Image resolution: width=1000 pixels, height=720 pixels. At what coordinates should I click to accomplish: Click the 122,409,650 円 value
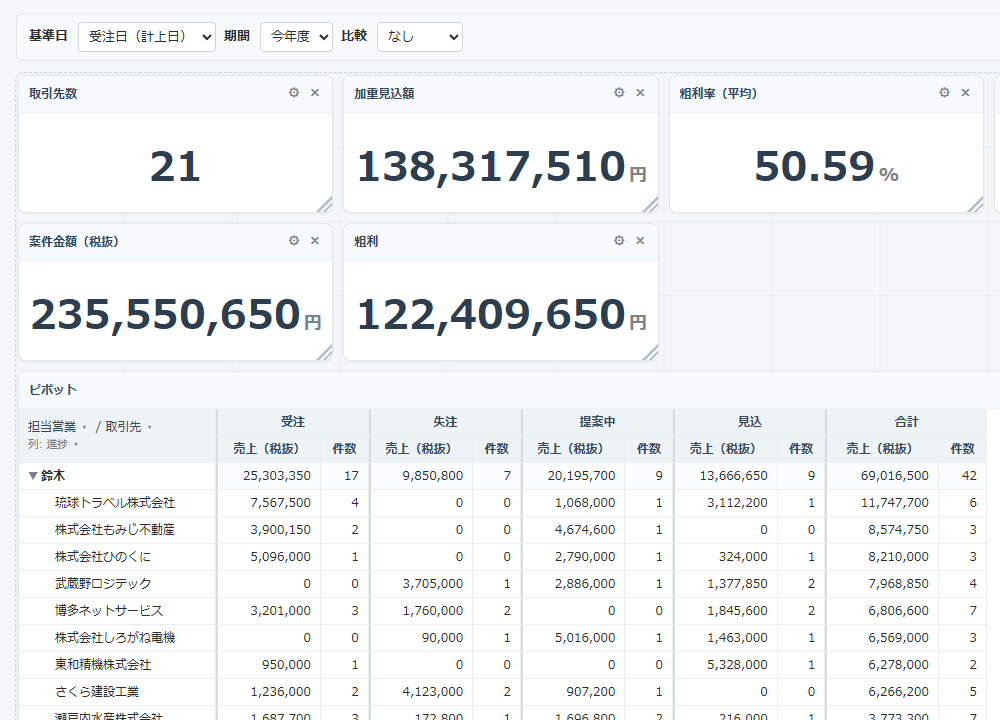pos(501,315)
